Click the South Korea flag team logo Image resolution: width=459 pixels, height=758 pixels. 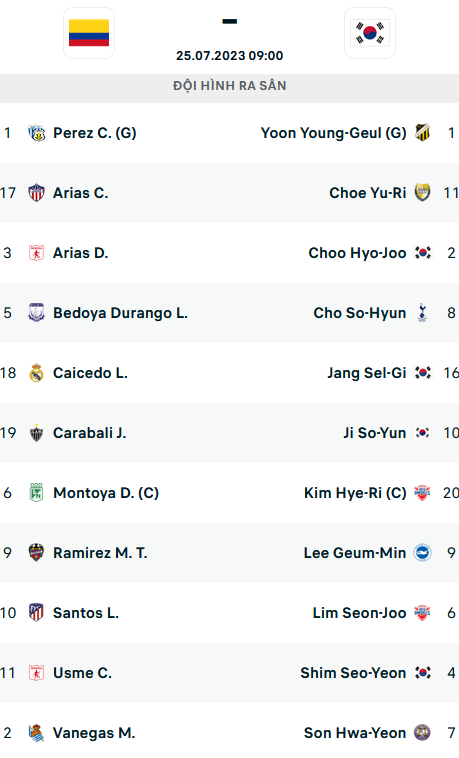coord(370,33)
